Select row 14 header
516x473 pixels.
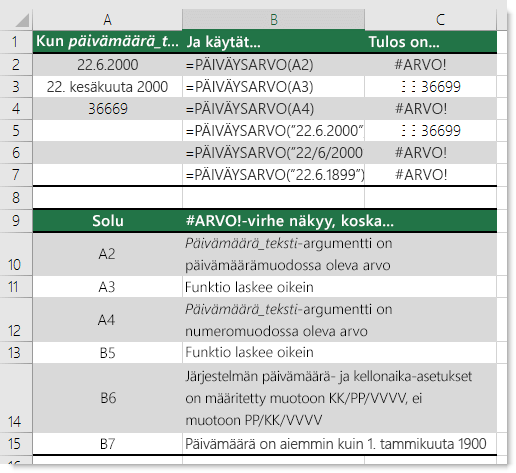coord(16,398)
